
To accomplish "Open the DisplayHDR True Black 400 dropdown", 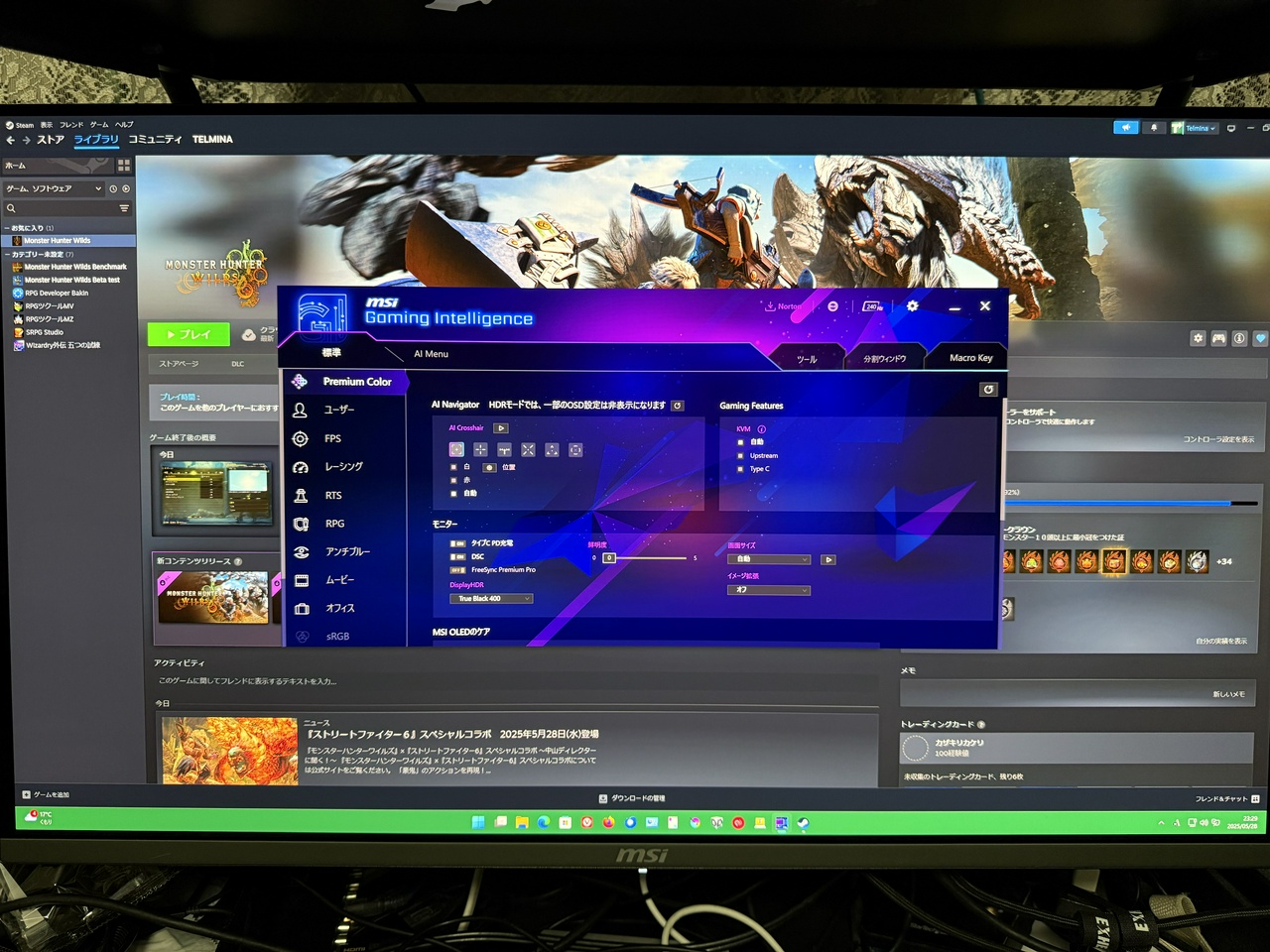I will point(490,598).
